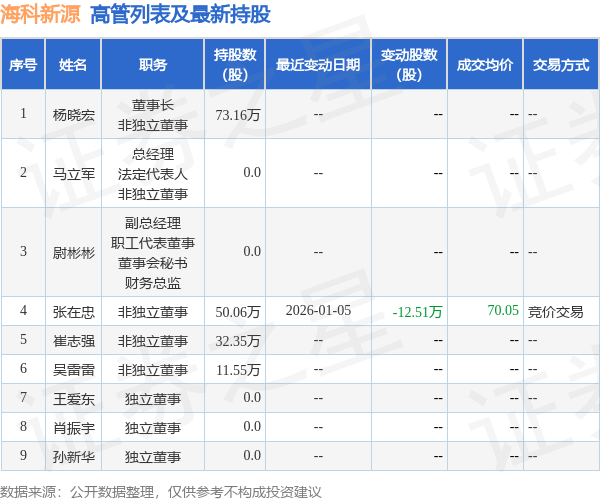Click 非独立董事 in 崔志强's row
This screenshot has height=501, width=600.
click(x=153, y=341)
